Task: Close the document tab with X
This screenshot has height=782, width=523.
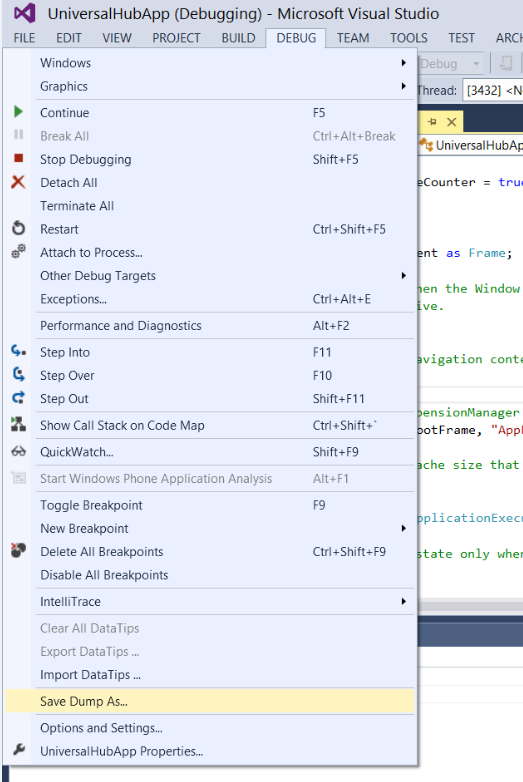Action: pos(452,122)
